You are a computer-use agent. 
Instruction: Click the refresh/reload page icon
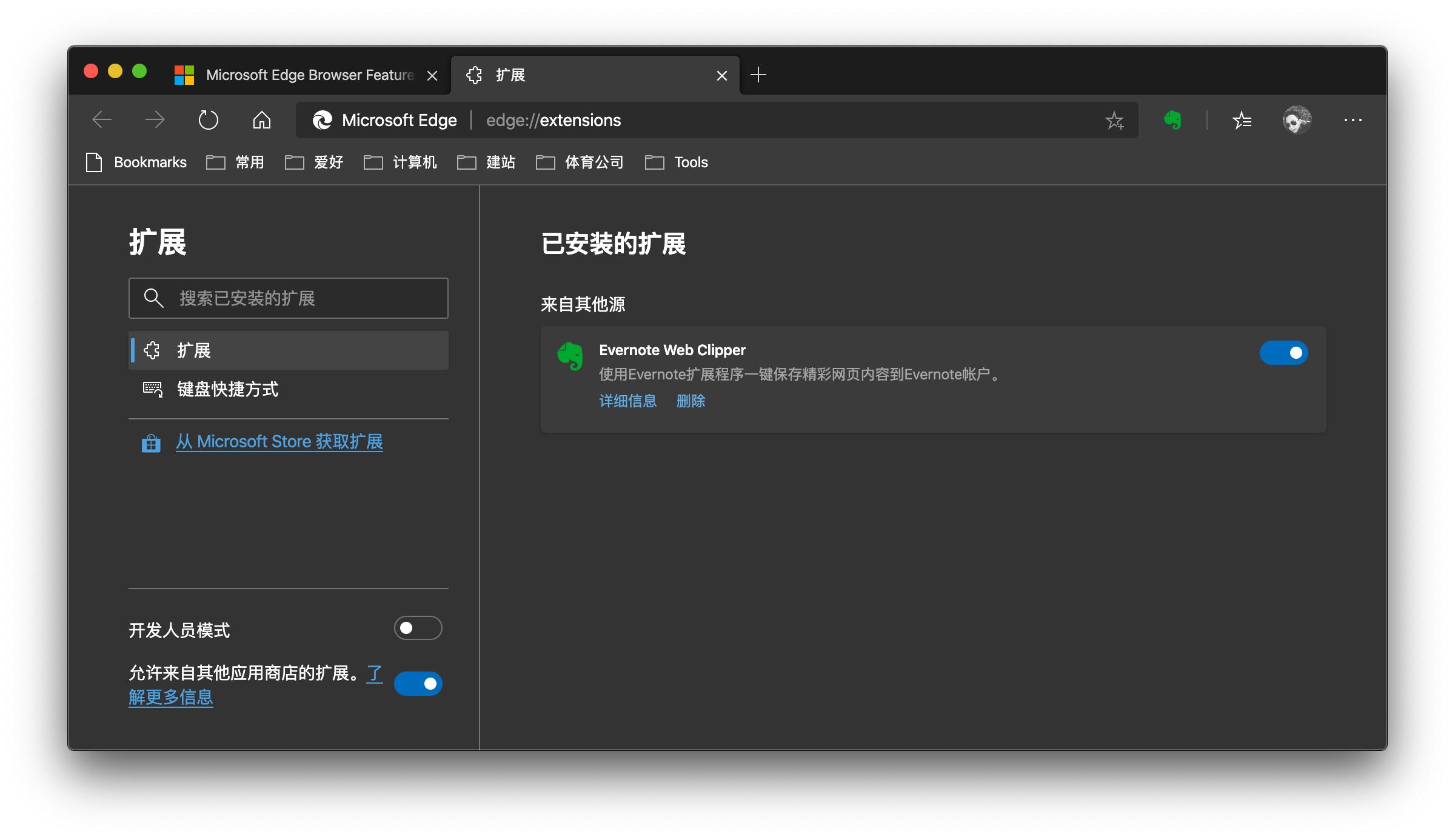pyautogui.click(x=208, y=120)
